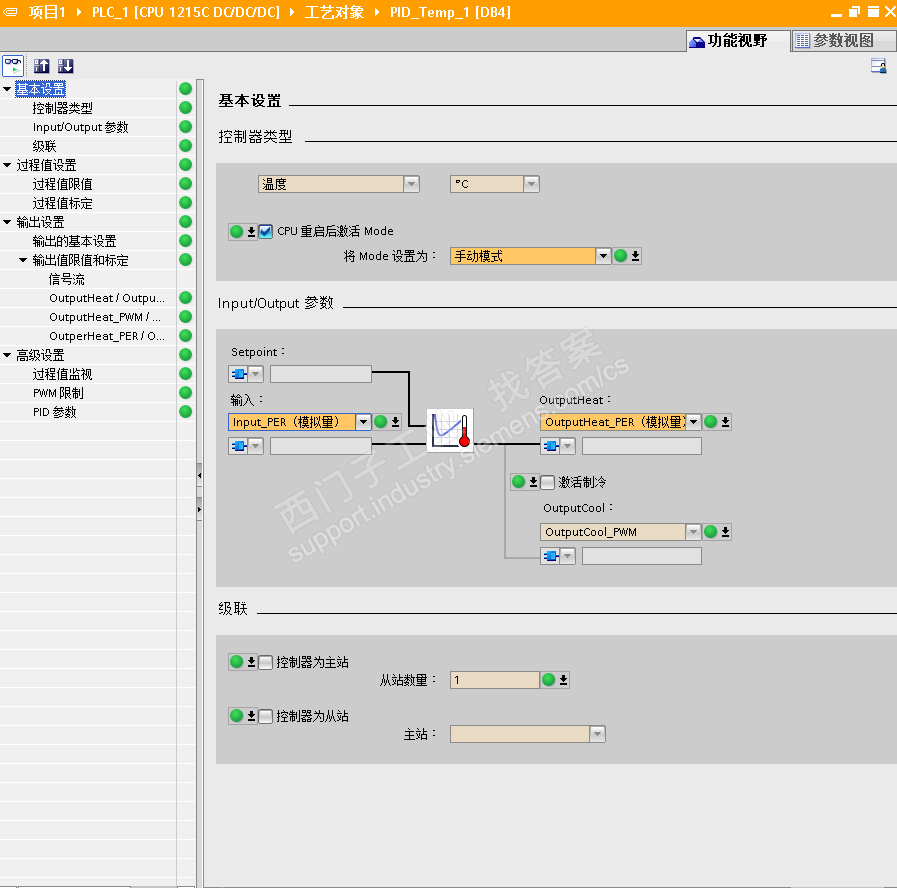Select 过程值监视 in navigation tree
The width and height of the screenshot is (897, 888).
tap(62, 374)
